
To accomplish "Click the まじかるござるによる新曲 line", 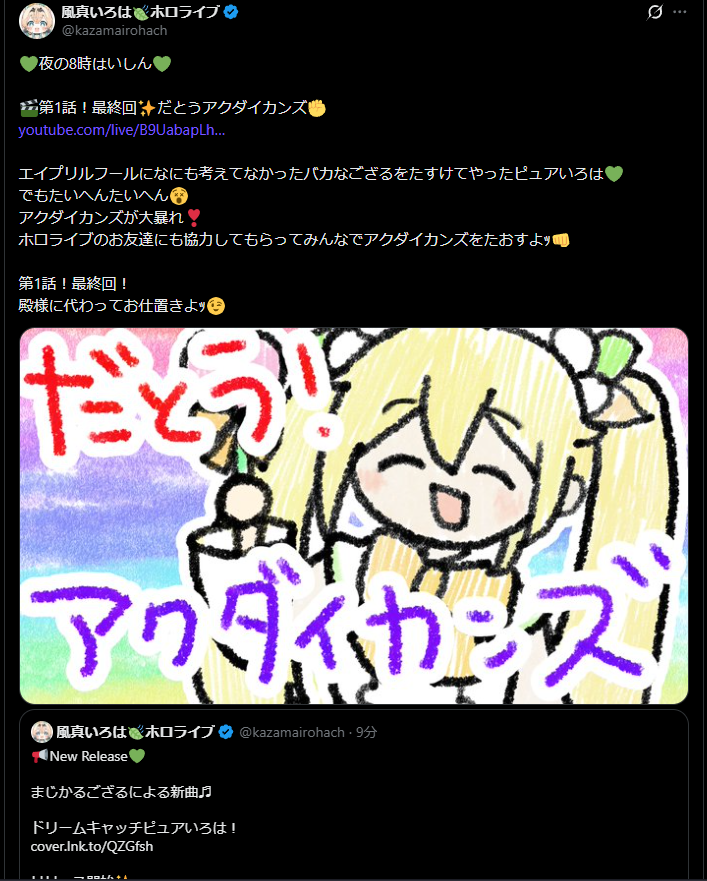I will click(x=121, y=792).
